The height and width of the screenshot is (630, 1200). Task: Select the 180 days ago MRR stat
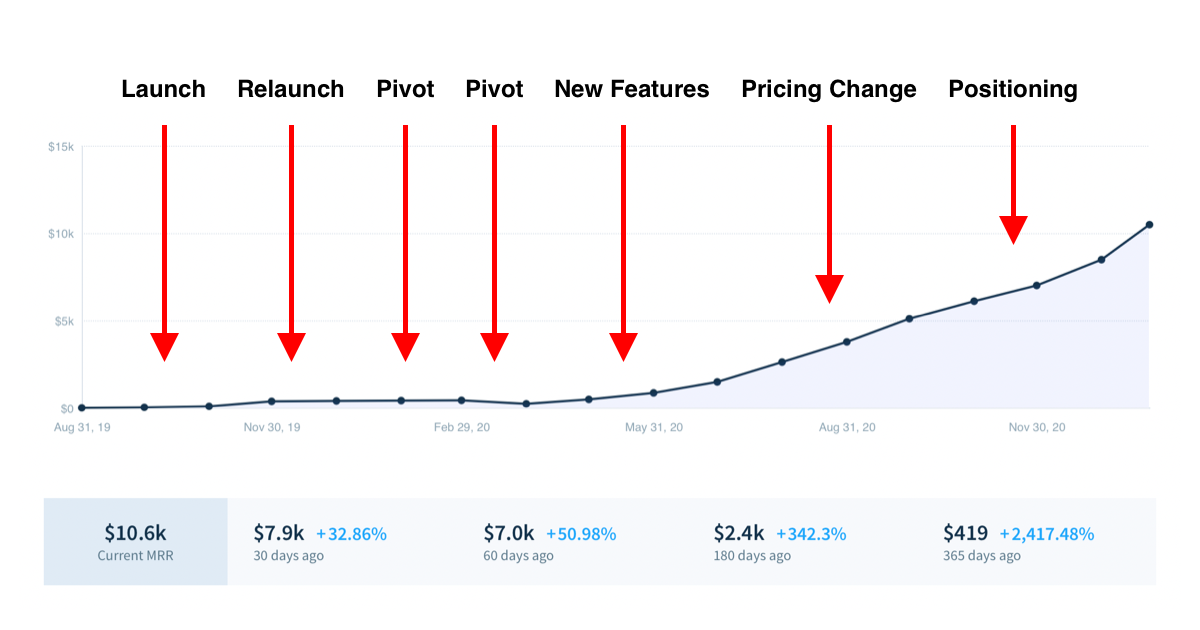778,541
